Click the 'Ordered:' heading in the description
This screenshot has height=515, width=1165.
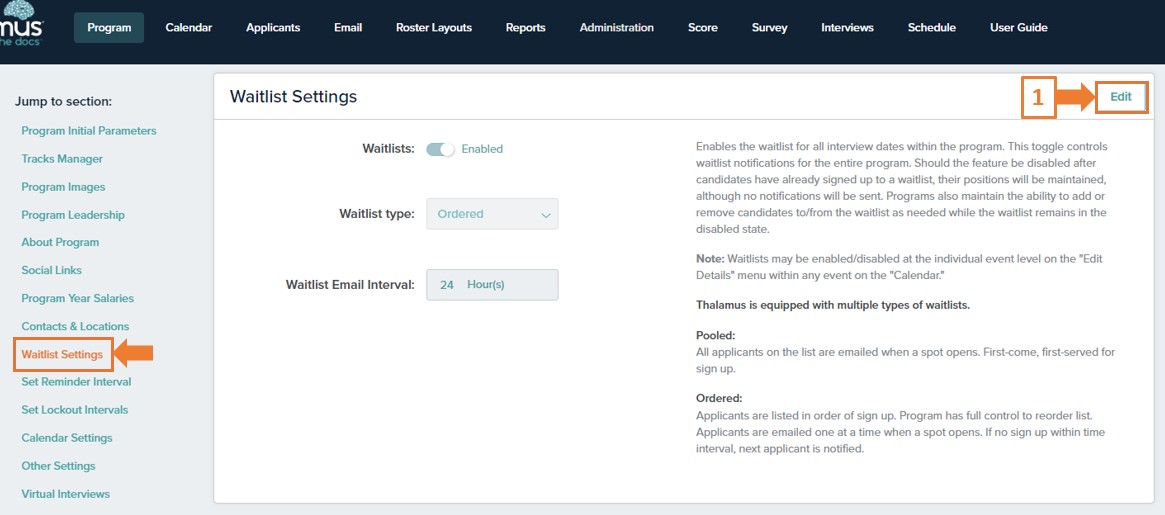(719, 398)
